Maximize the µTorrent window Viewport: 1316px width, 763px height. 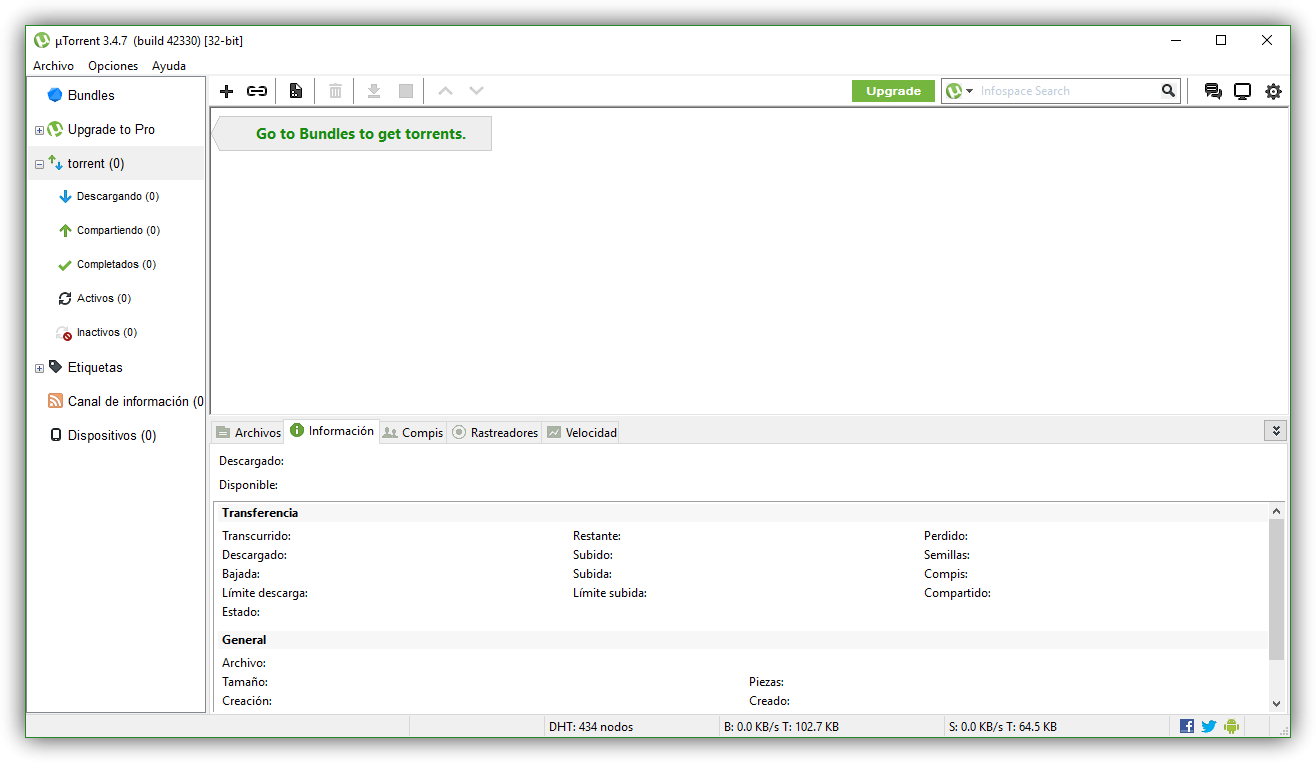pos(1221,40)
